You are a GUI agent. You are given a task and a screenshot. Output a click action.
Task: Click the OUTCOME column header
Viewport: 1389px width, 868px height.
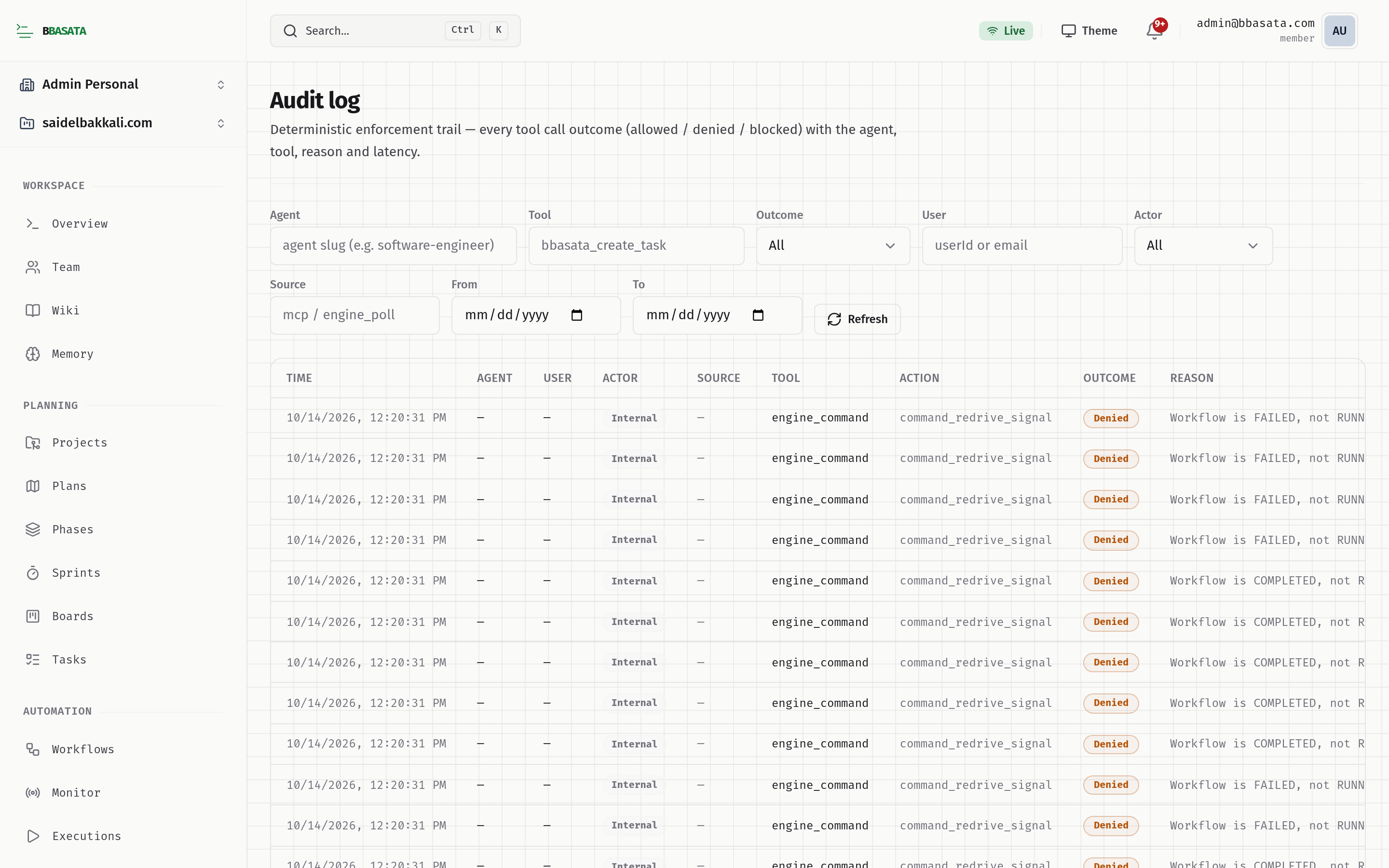(x=1109, y=379)
